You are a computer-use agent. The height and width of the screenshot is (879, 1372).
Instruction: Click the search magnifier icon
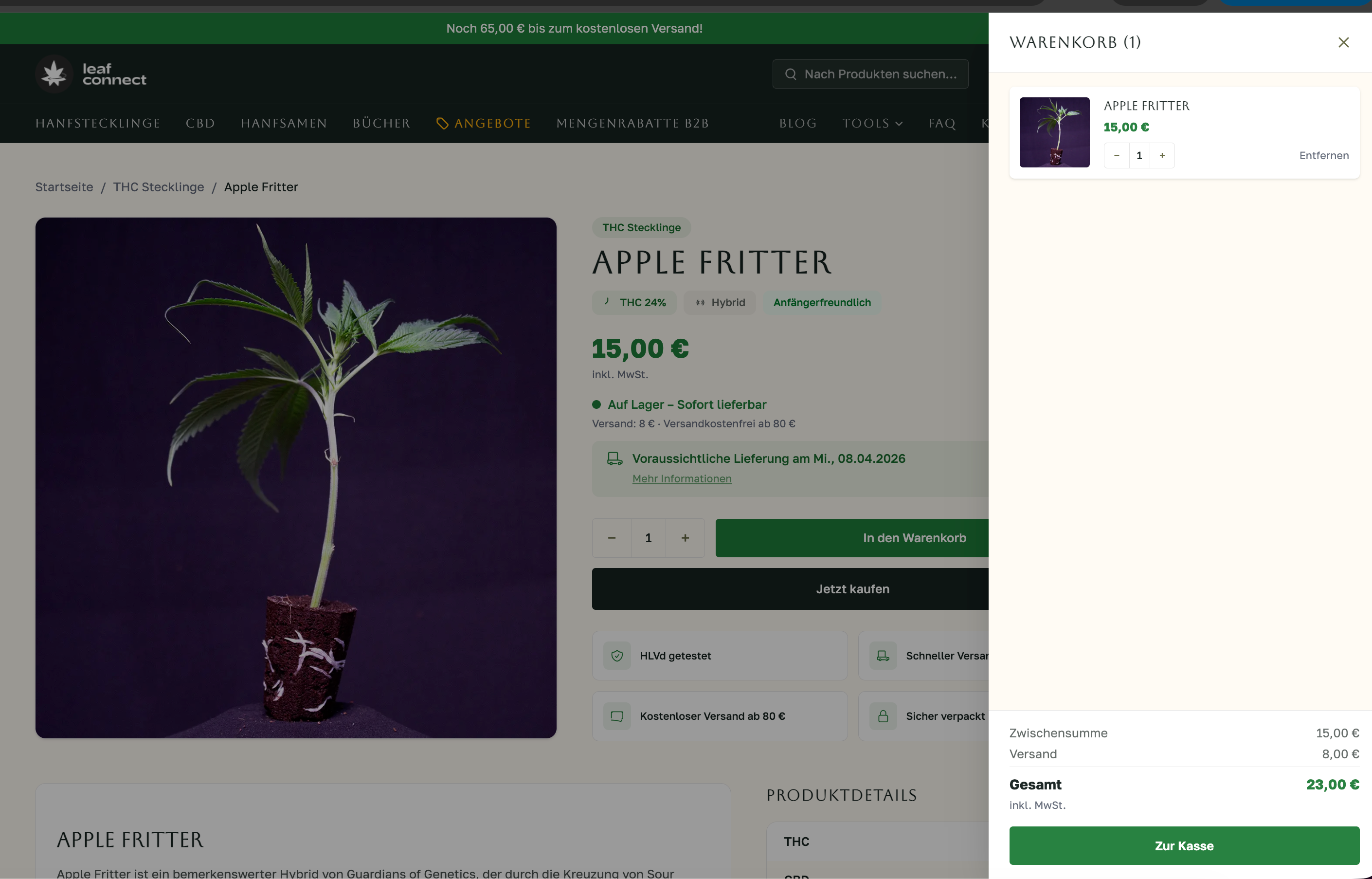[x=790, y=74]
